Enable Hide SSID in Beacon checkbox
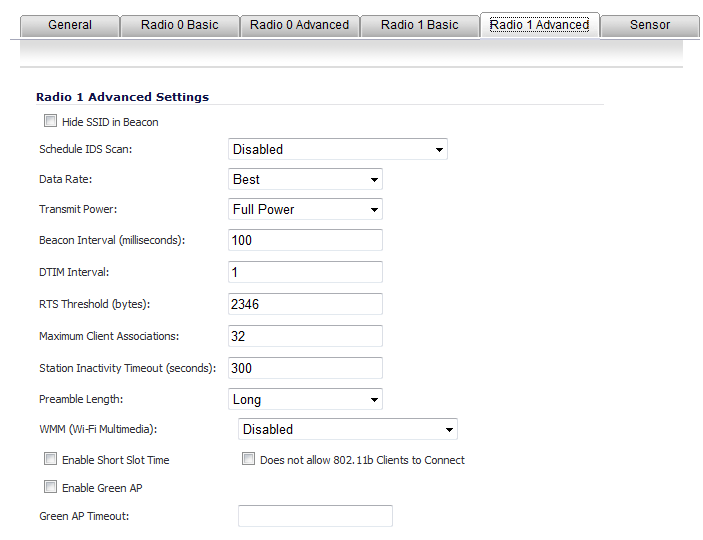The width and height of the screenshot is (703, 540). click(x=50, y=121)
